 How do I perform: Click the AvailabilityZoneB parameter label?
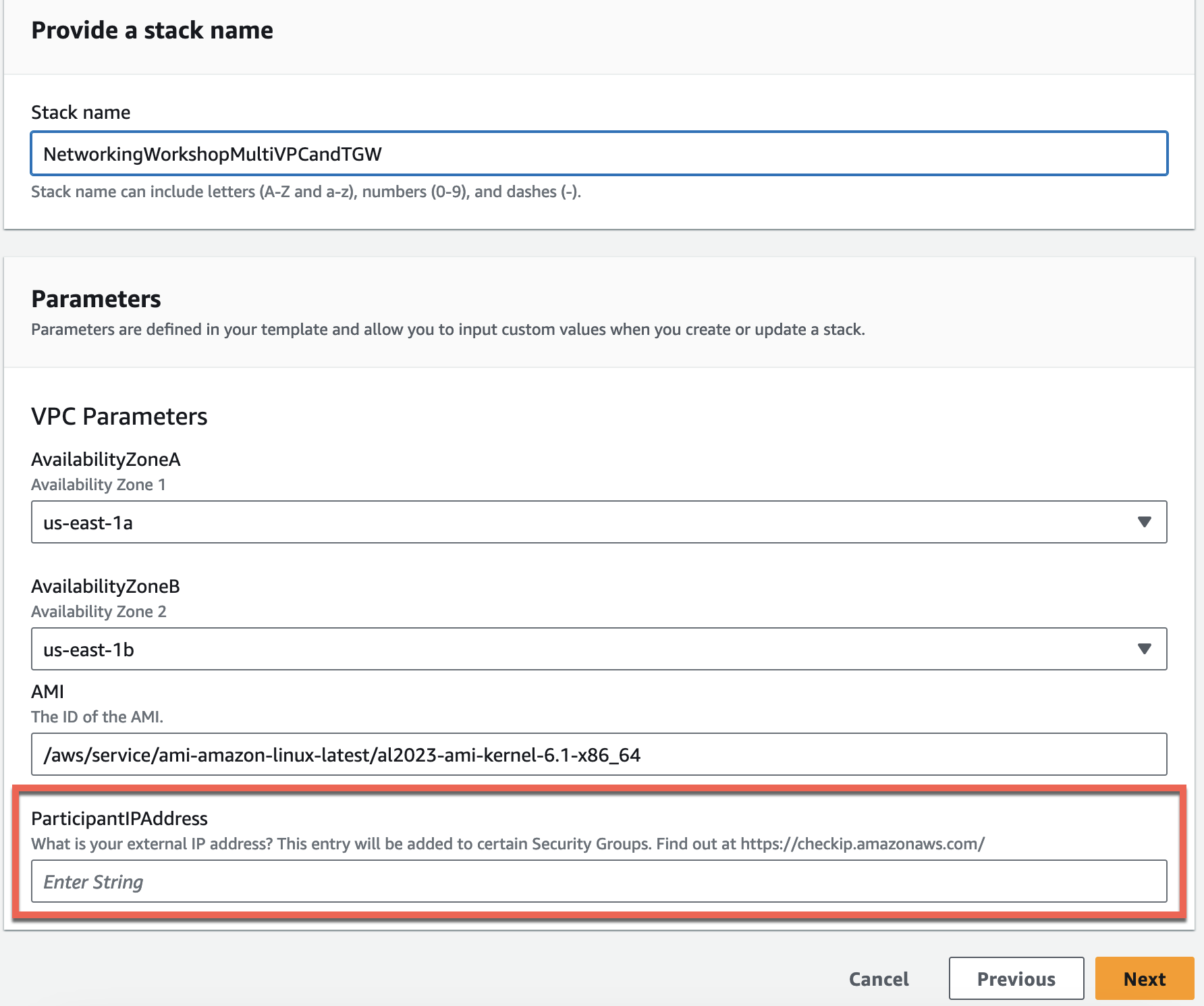coord(106,586)
